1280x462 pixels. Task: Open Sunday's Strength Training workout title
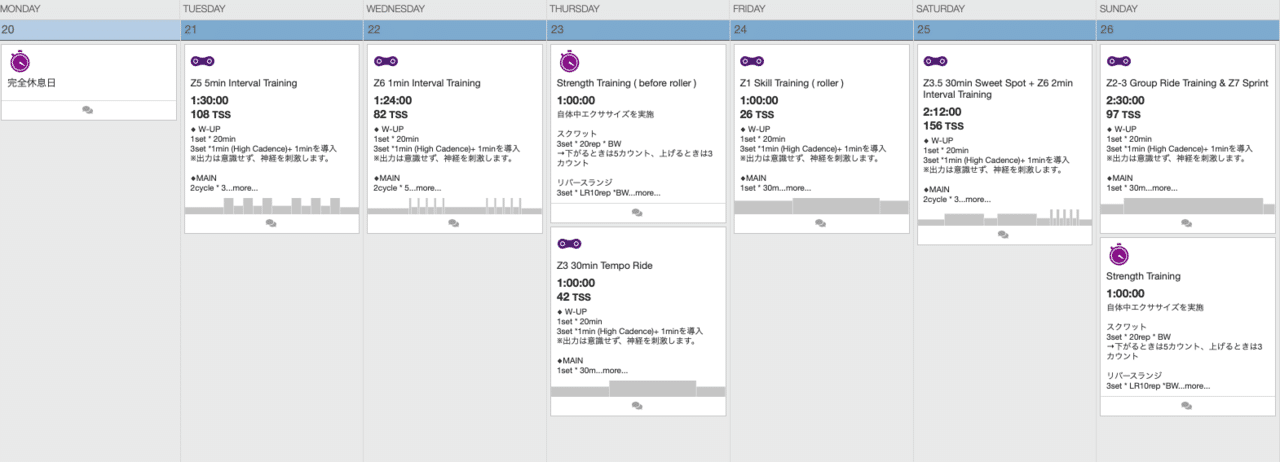(1143, 276)
